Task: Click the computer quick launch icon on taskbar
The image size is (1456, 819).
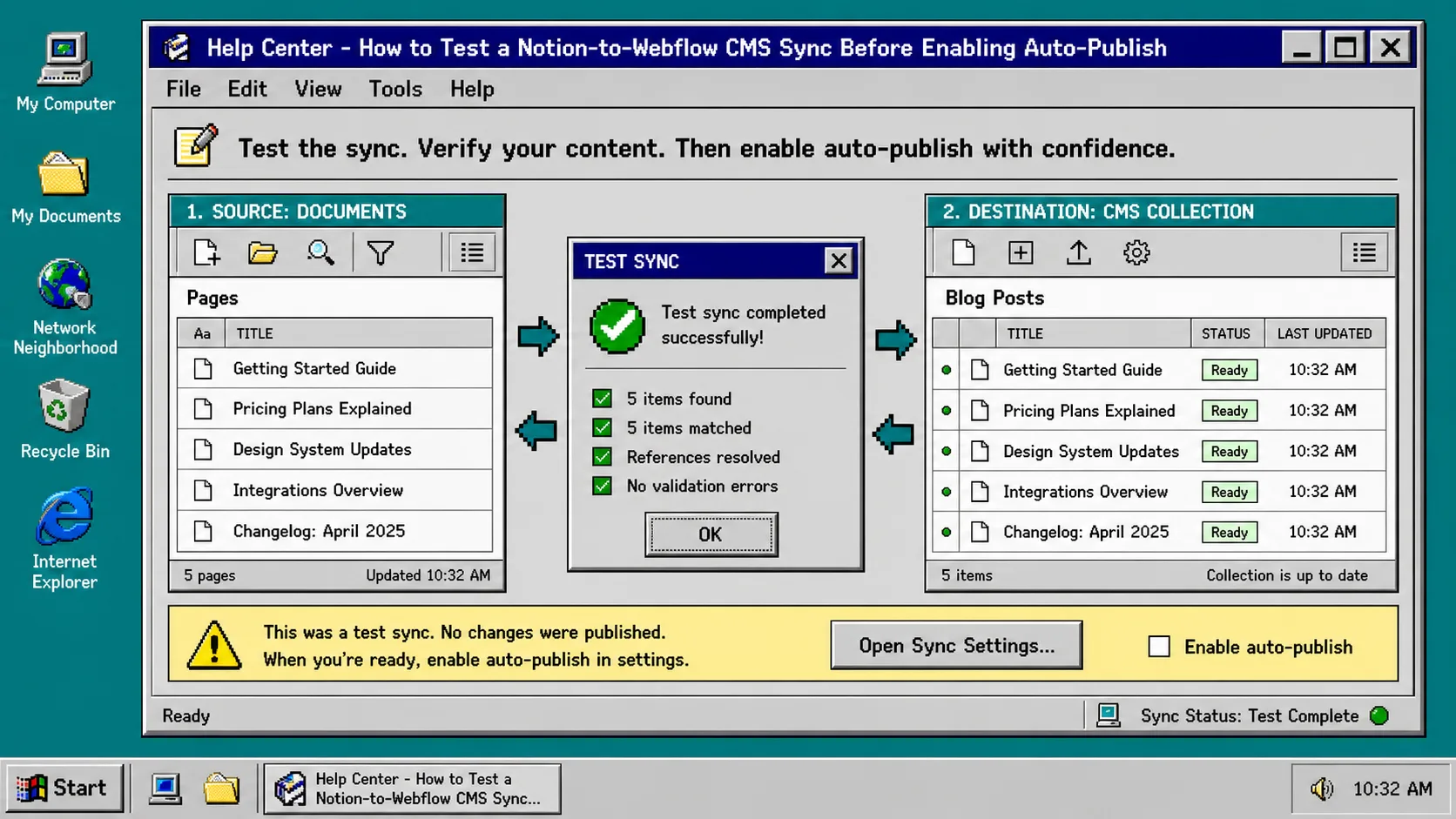Action: [165, 789]
